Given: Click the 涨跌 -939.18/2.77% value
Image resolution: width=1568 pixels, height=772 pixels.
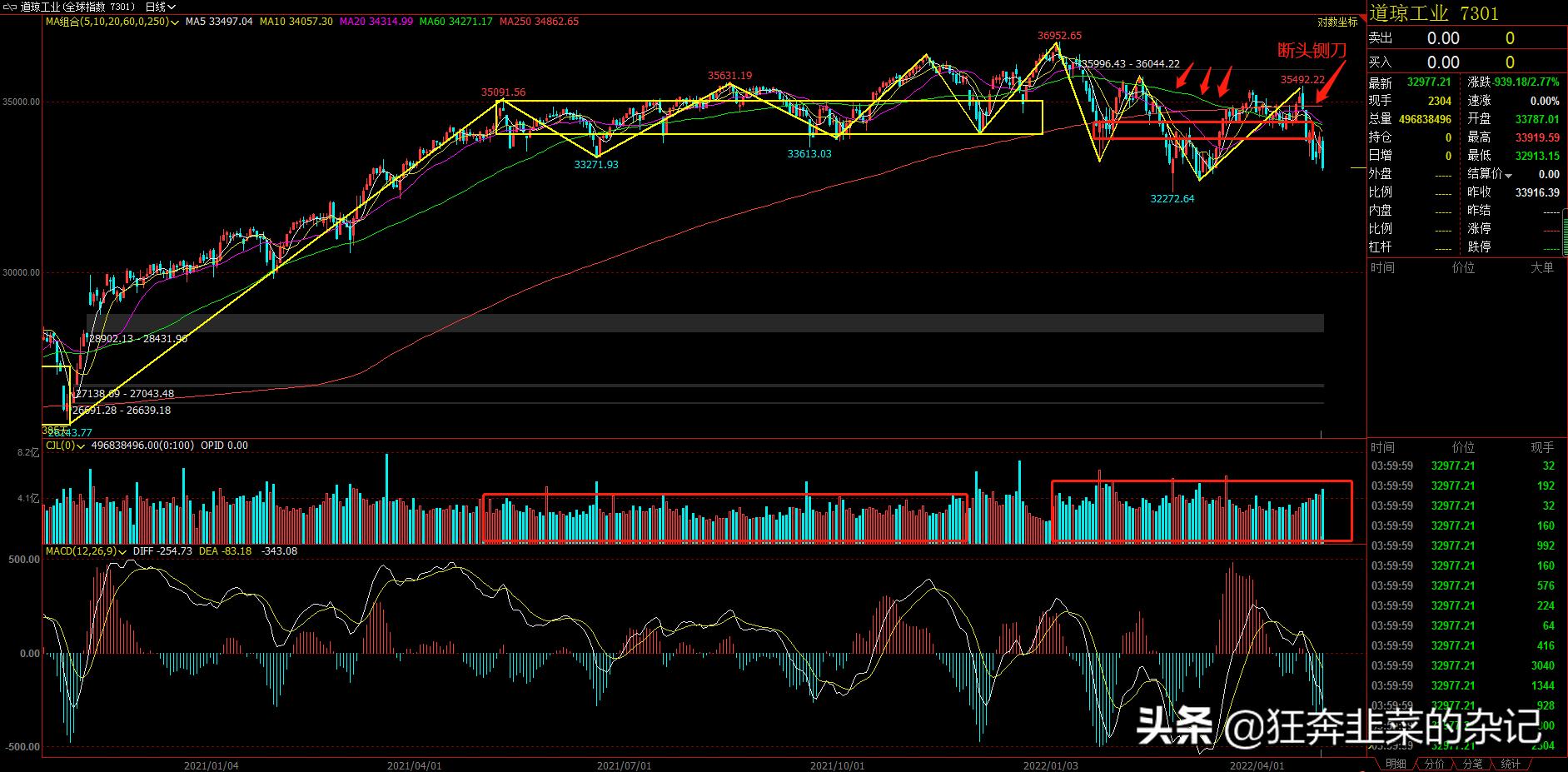Looking at the screenshot, I should click(x=1526, y=82).
